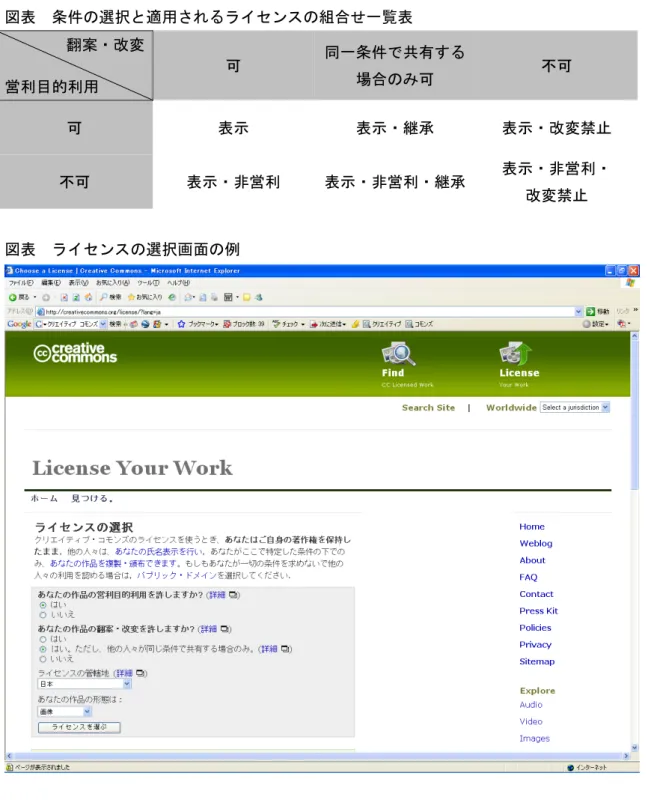Click the Creative Commons logo
This screenshot has height=800, width=648.
75,353
